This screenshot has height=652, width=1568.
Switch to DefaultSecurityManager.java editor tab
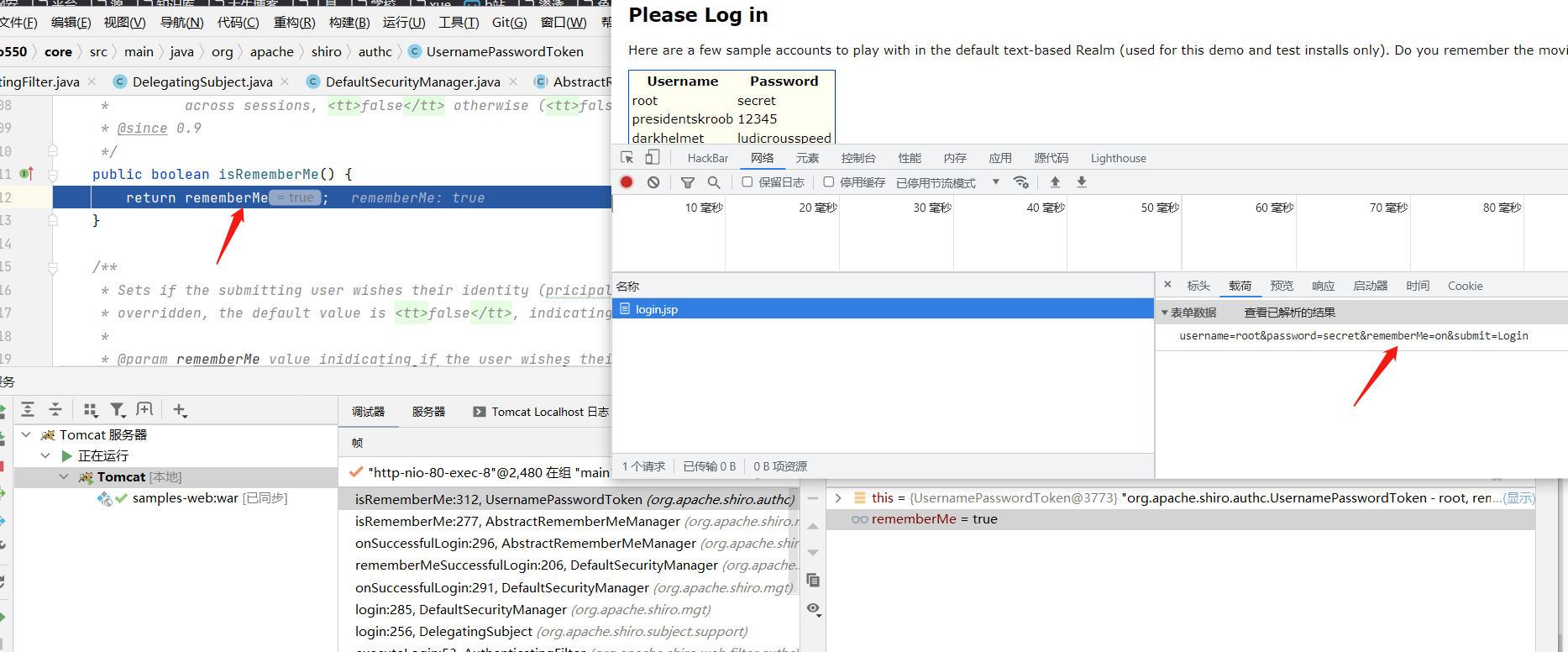point(412,81)
